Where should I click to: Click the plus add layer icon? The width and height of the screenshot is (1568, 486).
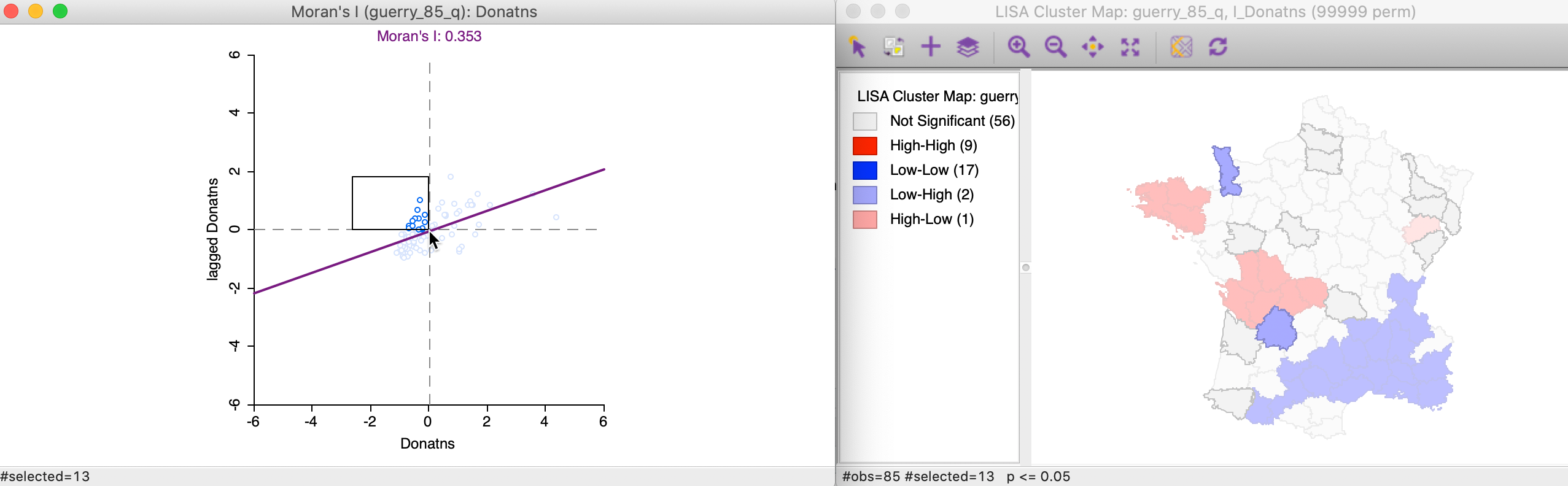(x=931, y=47)
